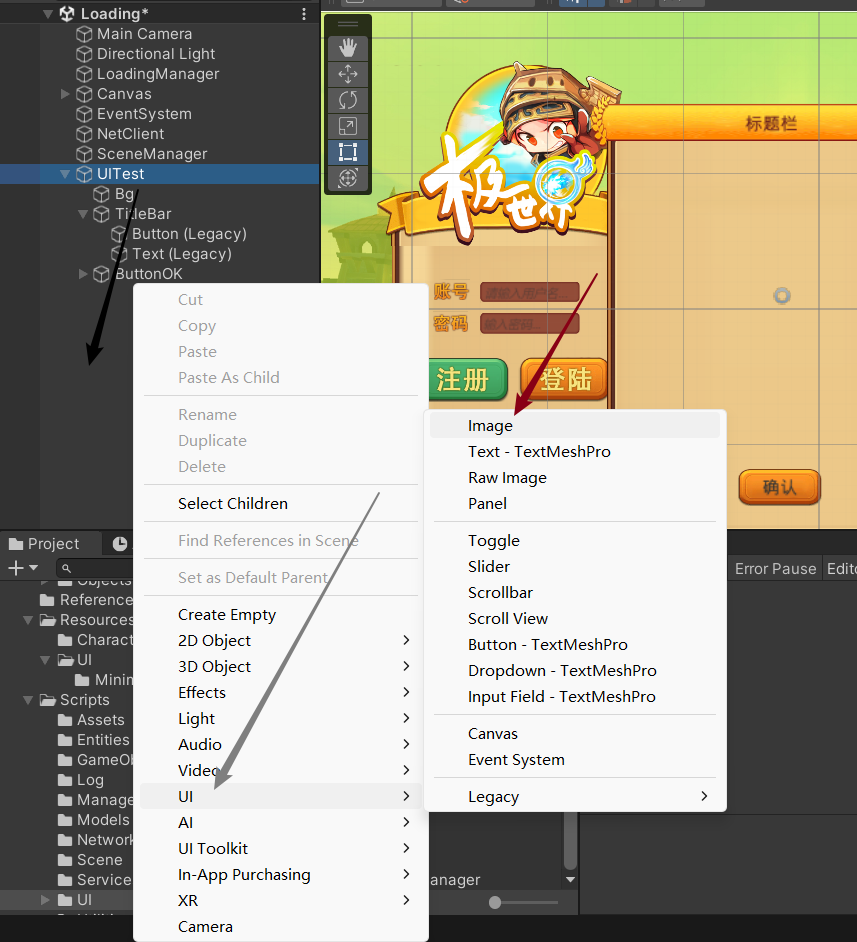857x942 pixels.
Task: Click the green 注册 button in scene
Action: click(463, 380)
